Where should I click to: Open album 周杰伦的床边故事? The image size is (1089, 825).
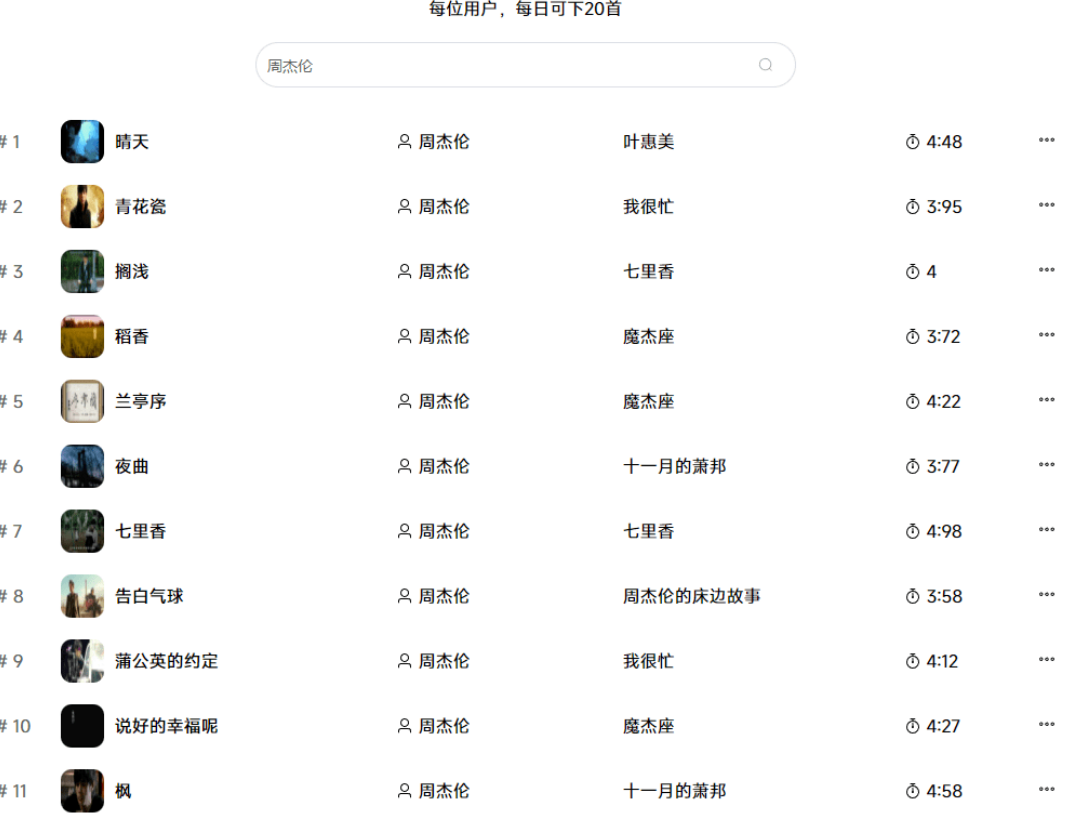point(691,596)
